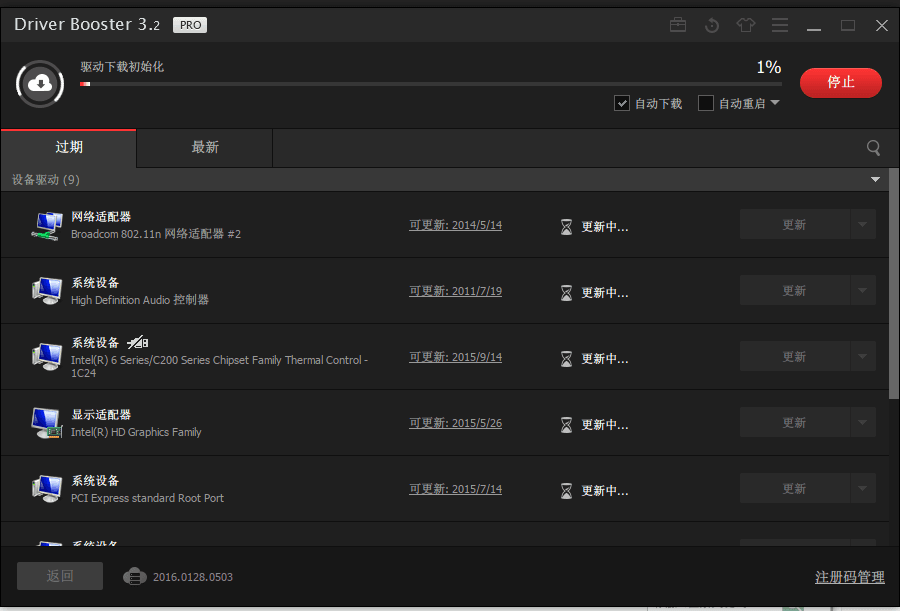Click the hourglass icon in Intel HD Graphics row

[566, 425]
